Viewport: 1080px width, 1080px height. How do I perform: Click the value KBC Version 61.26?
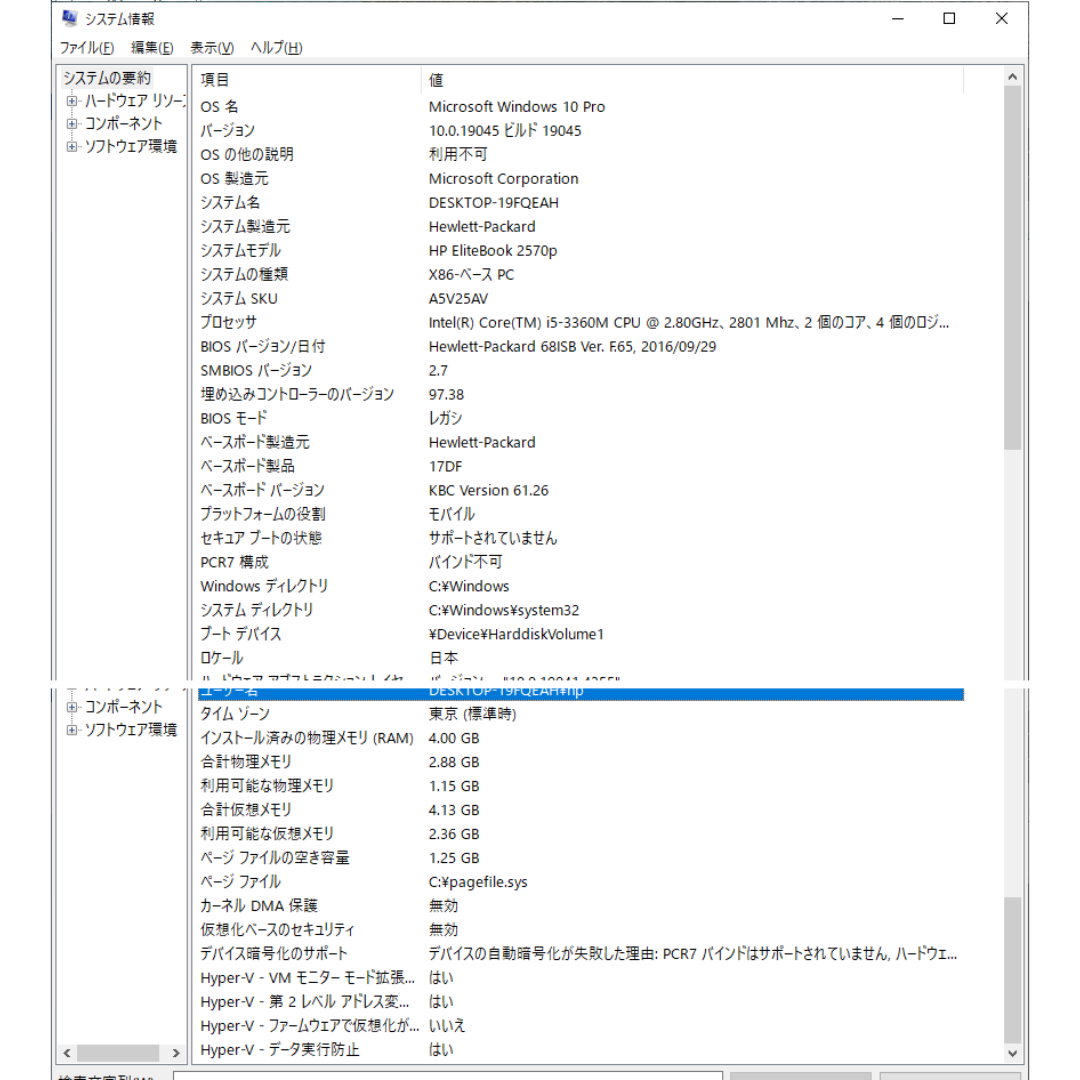click(488, 490)
